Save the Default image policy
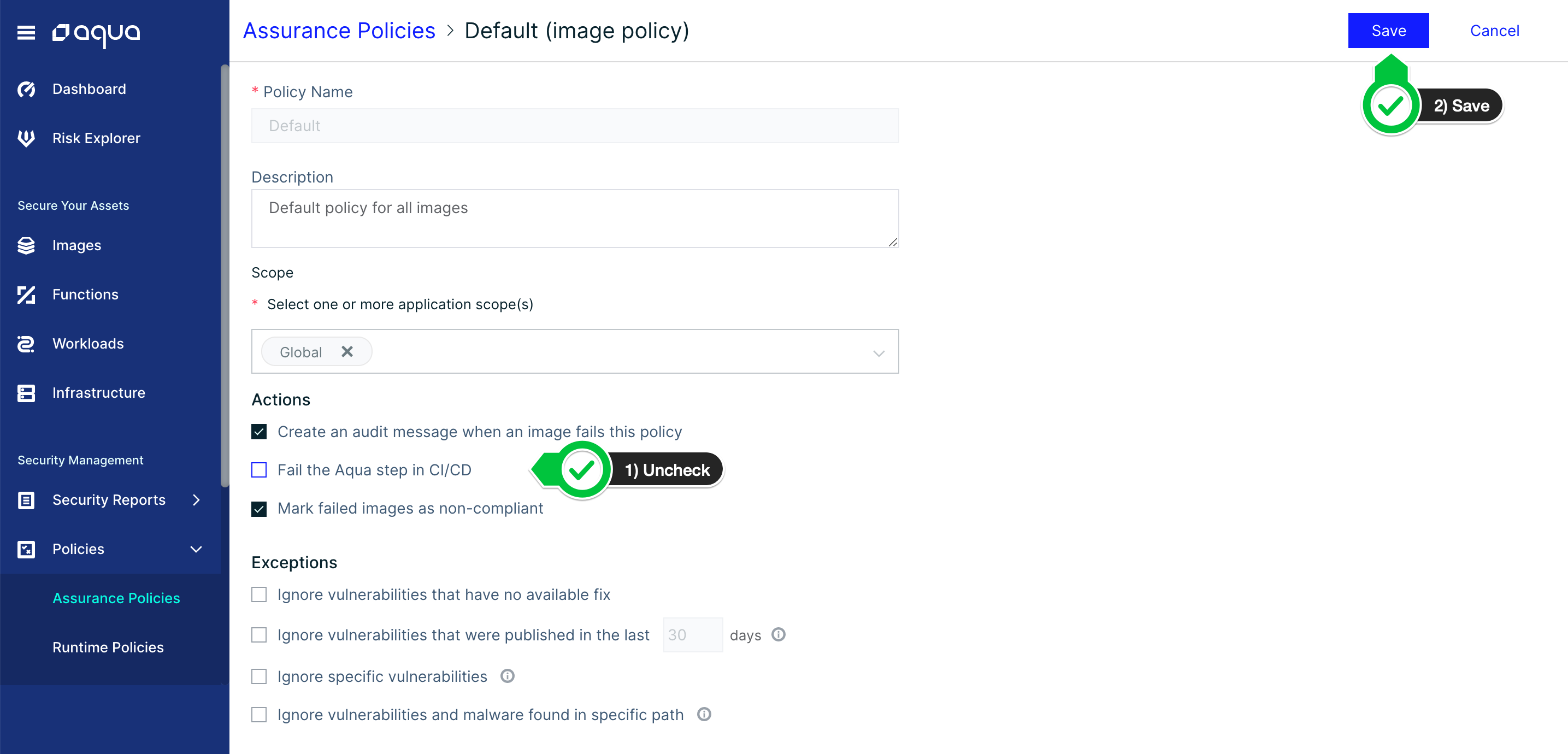This screenshot has width=1568, height=754. [x=1388, y=31]
